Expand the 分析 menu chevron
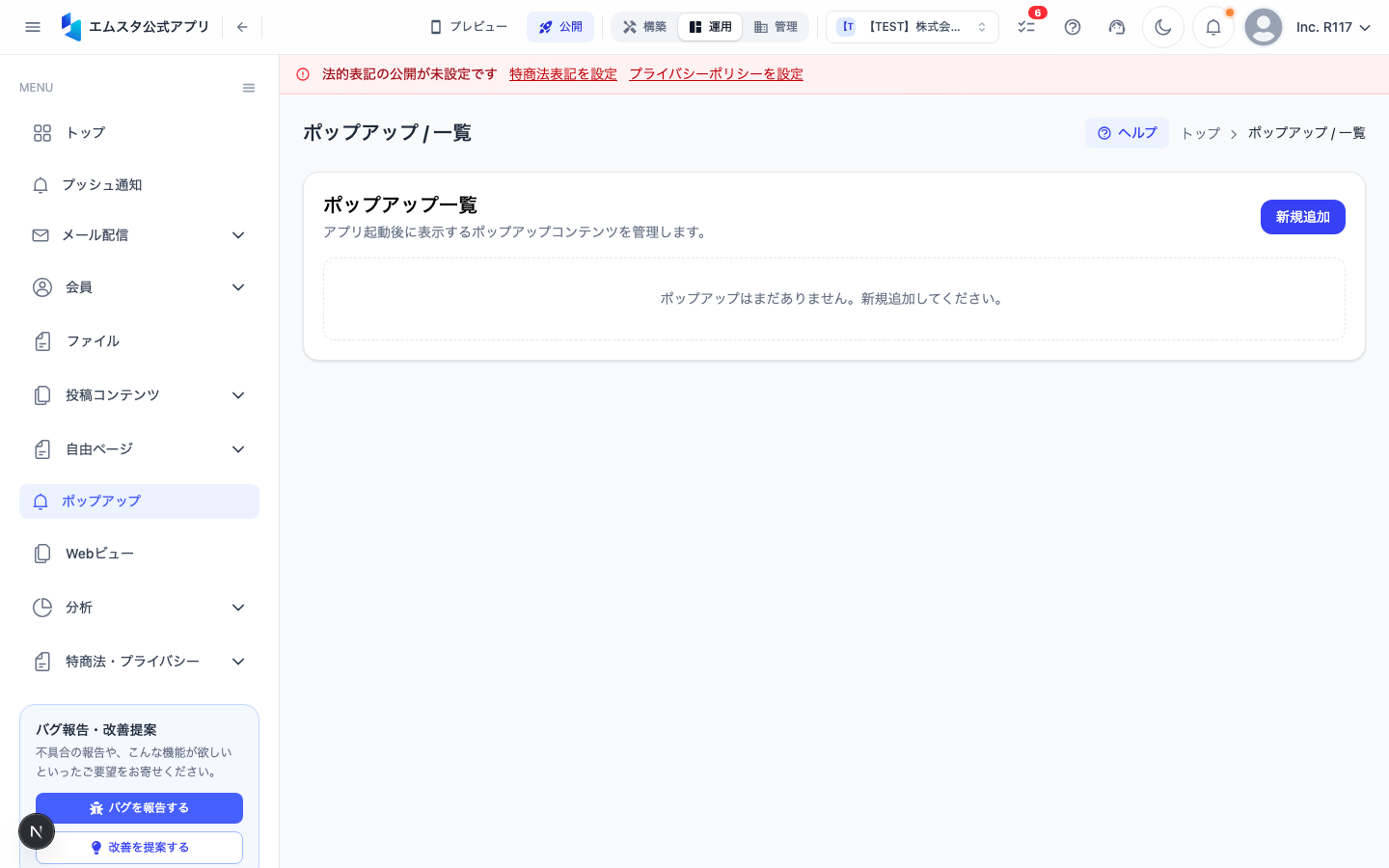Screen dimensions: 1389x868 [x=238, y=608]
